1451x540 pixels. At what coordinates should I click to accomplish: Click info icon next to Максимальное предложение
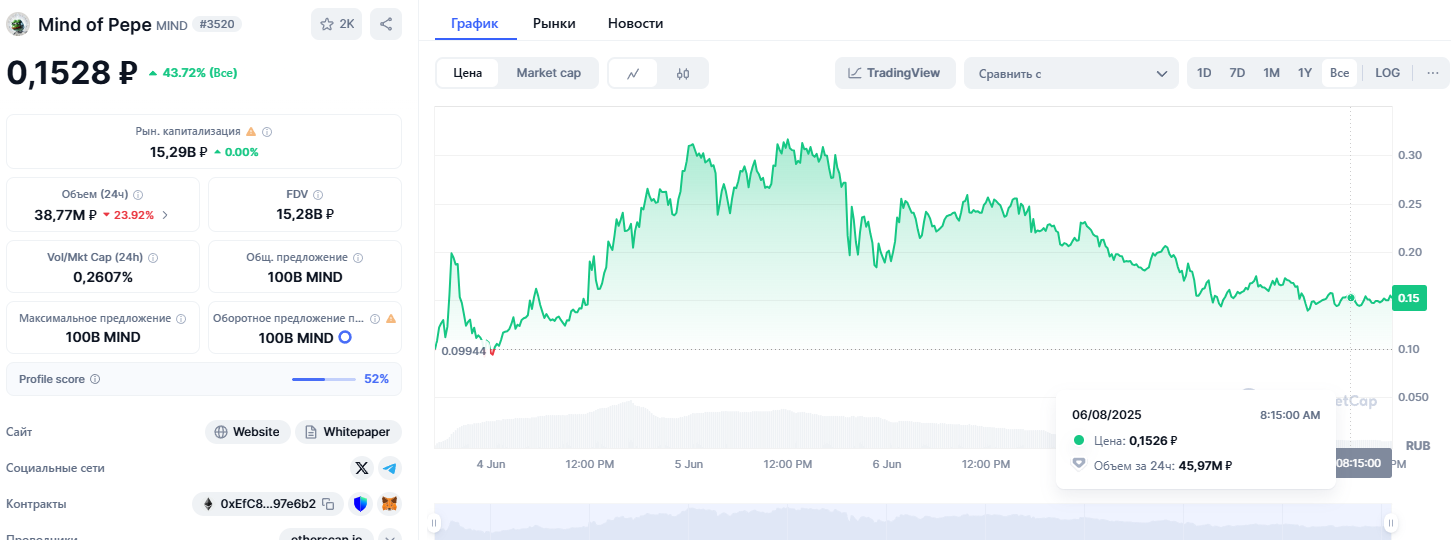click(181, 319)
